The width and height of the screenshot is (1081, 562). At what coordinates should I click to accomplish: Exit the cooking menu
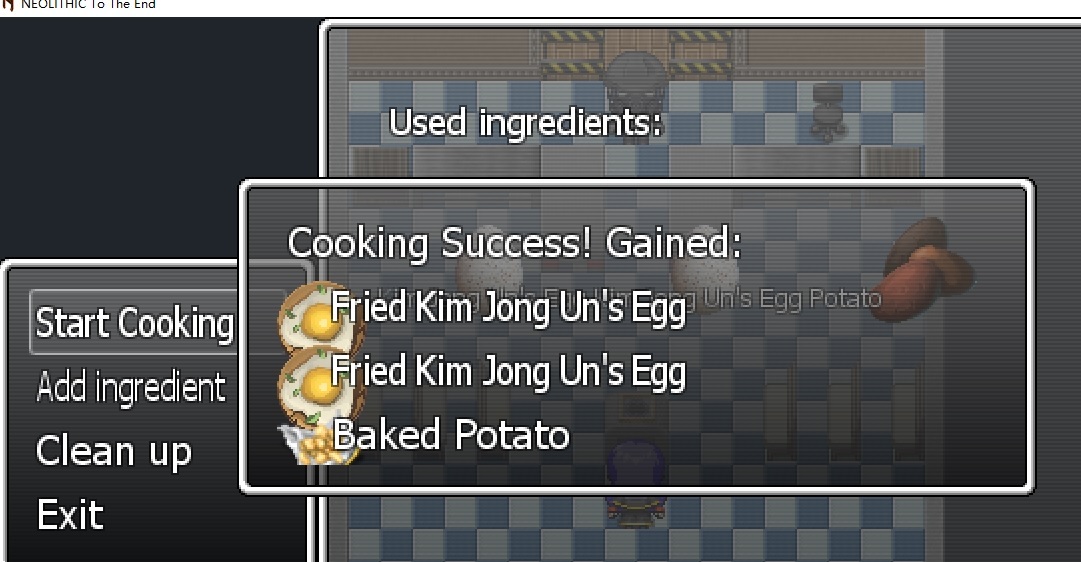point(70,514)
